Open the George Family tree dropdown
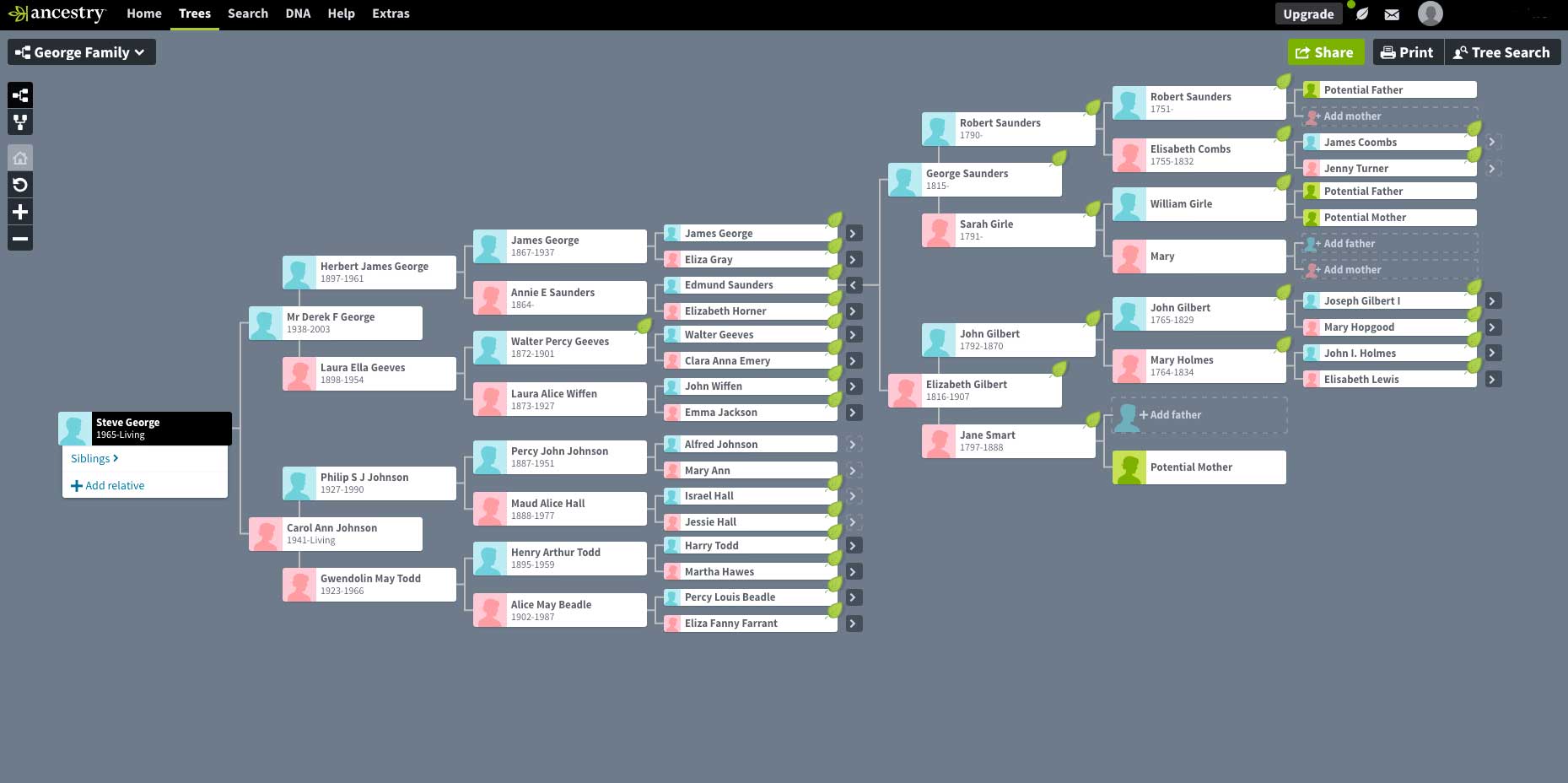Screen dimensions: 1568x783 [x=82, y=52]
